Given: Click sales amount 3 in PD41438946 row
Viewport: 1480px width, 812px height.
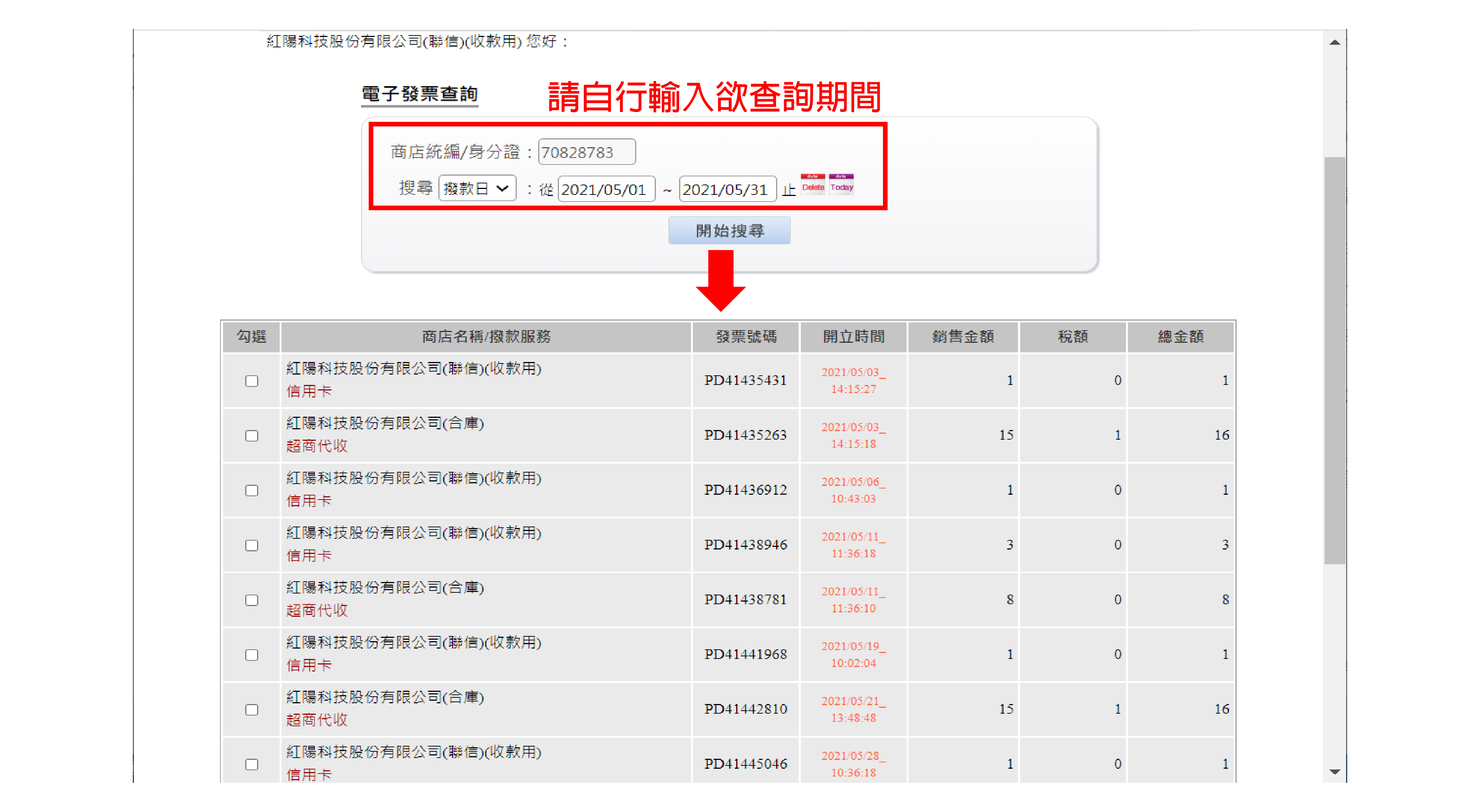Looking at the screenshot, I should click(x=1009, y=545).
